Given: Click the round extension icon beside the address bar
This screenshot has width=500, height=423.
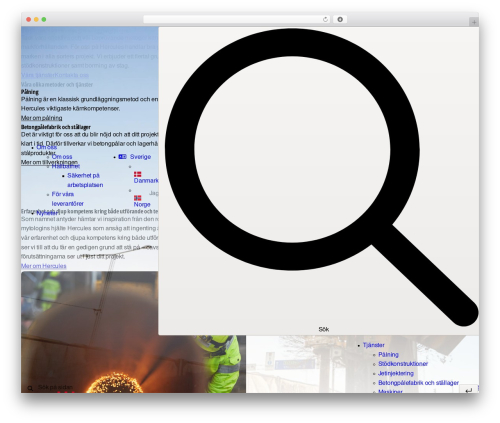Looking at the screenshot, I should (x=340, y=19).
